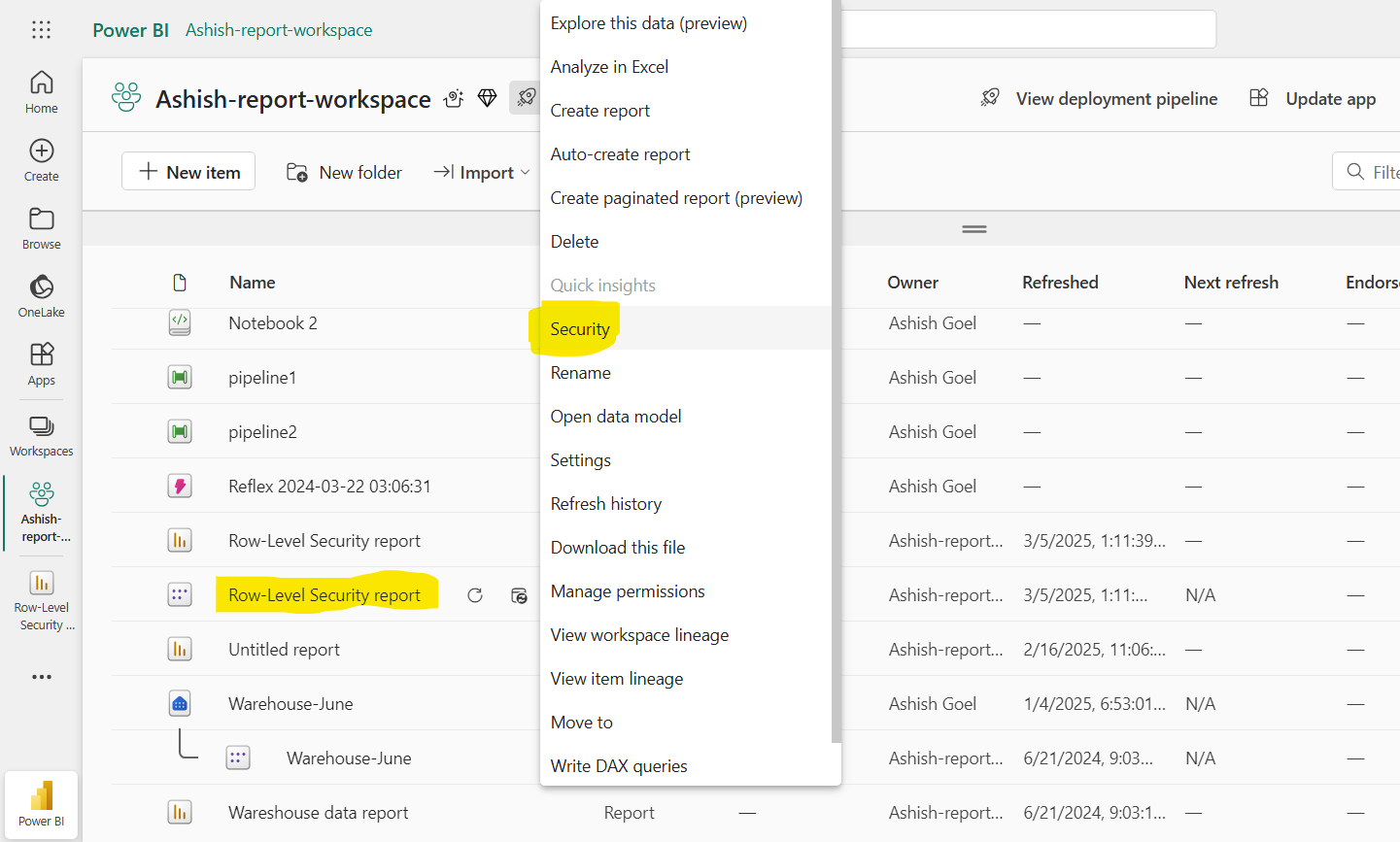The width and height of the screenshot is (1400, 842).
Task: Click the New item button
Action: pos(188,171)
